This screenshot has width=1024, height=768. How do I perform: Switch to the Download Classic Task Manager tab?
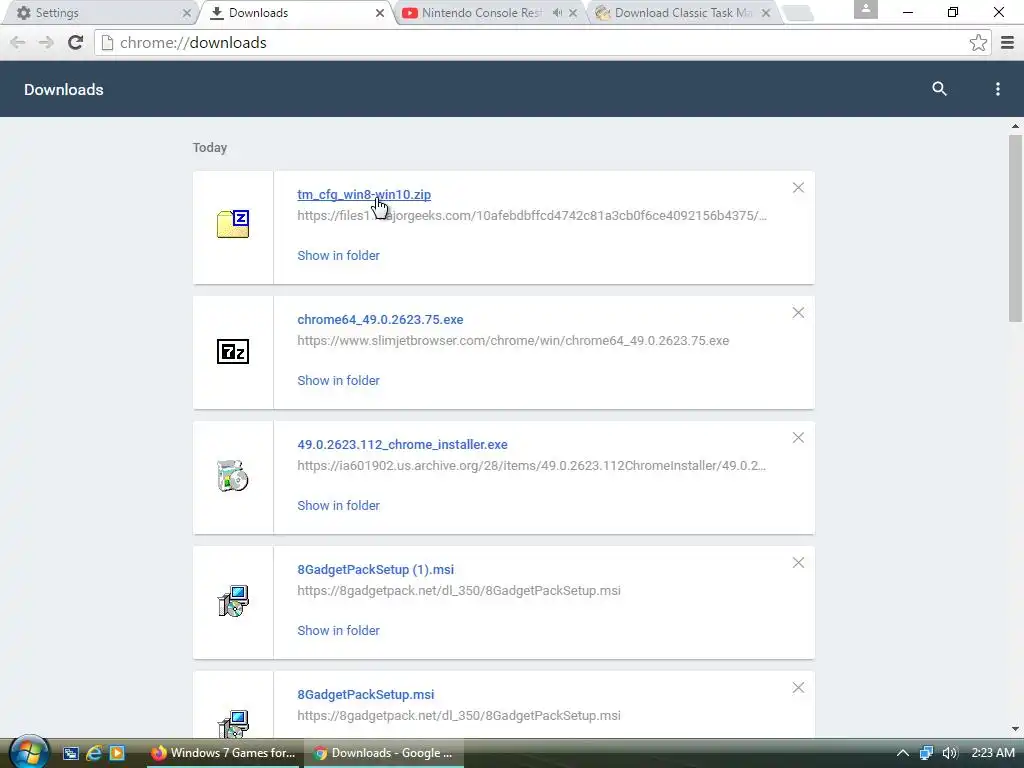pyautogui.click(x=684, y=13)
